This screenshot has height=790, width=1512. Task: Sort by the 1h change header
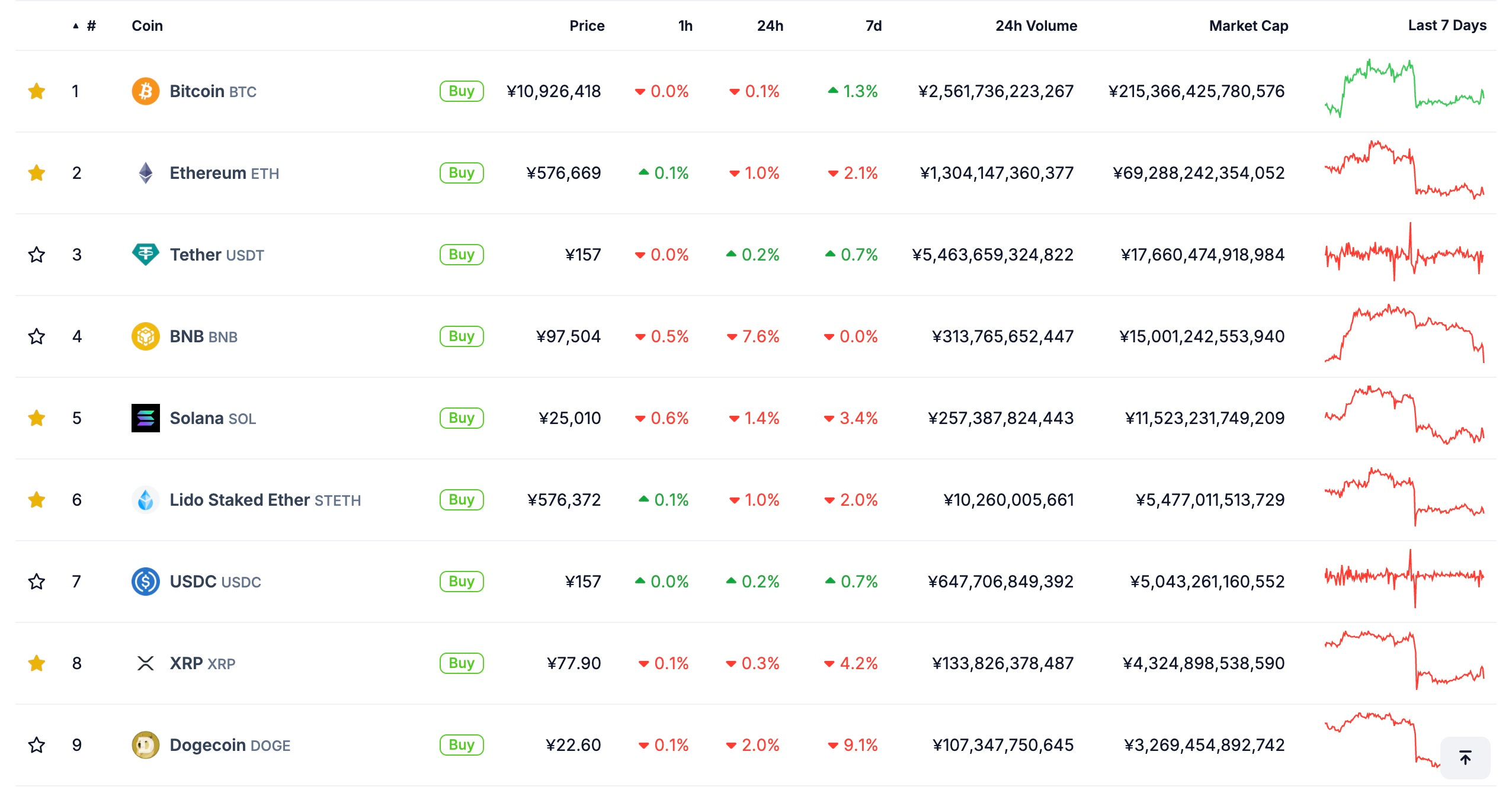point(685,25)
